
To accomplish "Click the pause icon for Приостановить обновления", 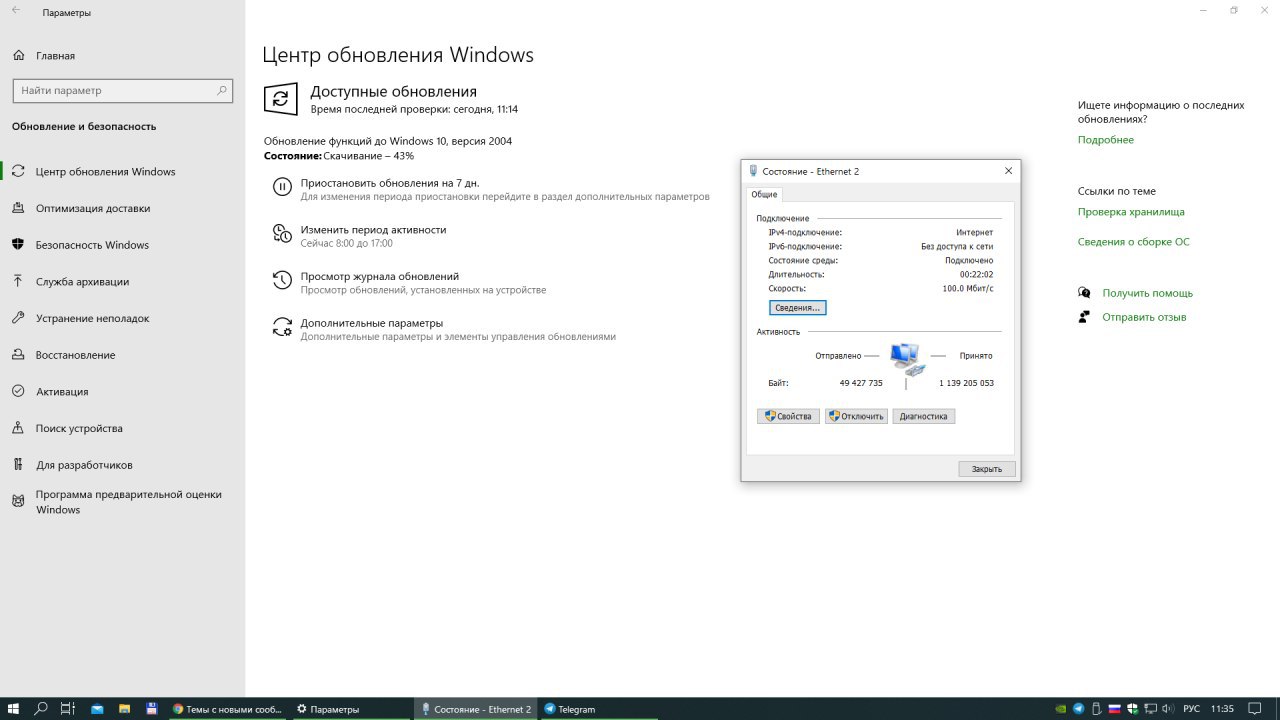I will (x=282, y=186).
